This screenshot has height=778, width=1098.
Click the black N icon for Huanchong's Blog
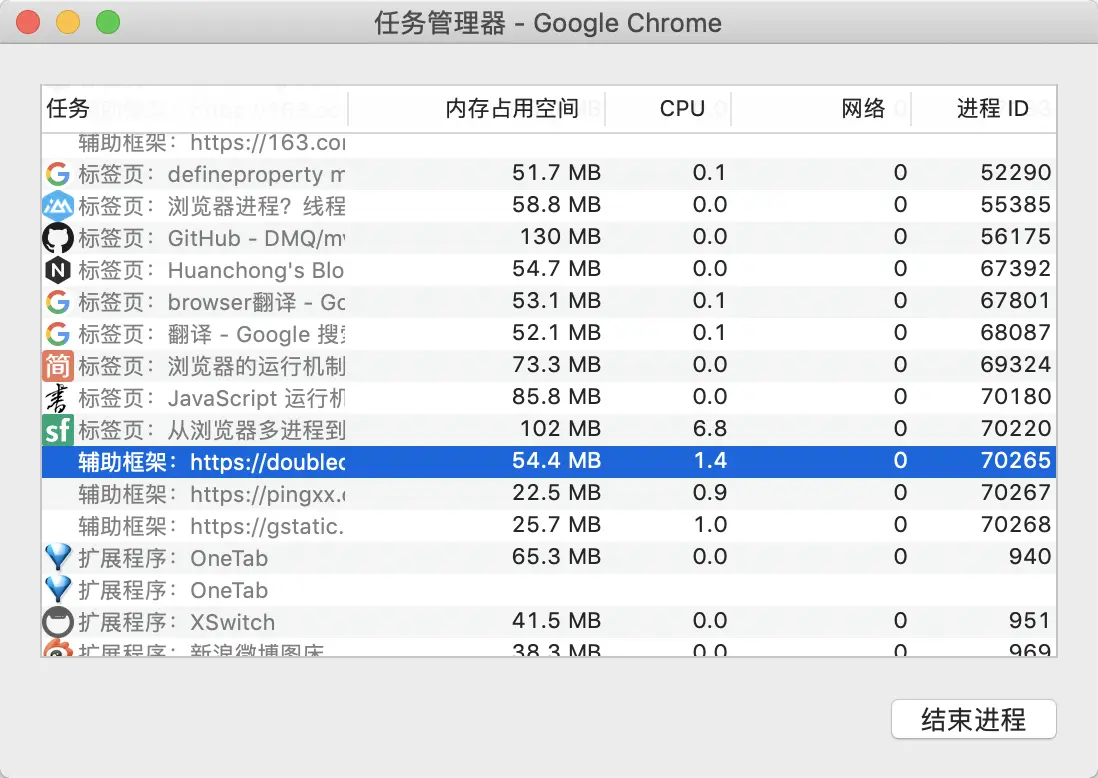(x=57, y=269)
